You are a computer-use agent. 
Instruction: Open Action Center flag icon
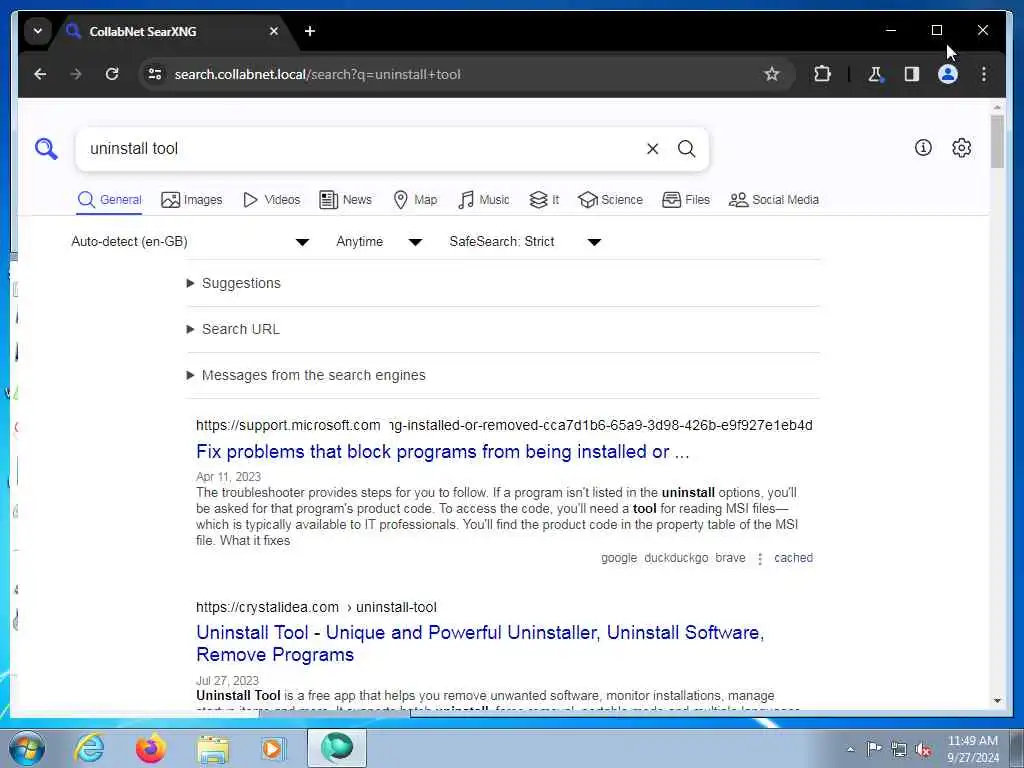point(874,748)
